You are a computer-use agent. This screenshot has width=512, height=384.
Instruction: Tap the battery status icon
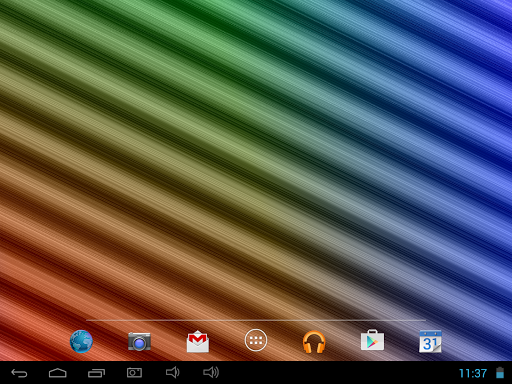(x=500, y=373)
